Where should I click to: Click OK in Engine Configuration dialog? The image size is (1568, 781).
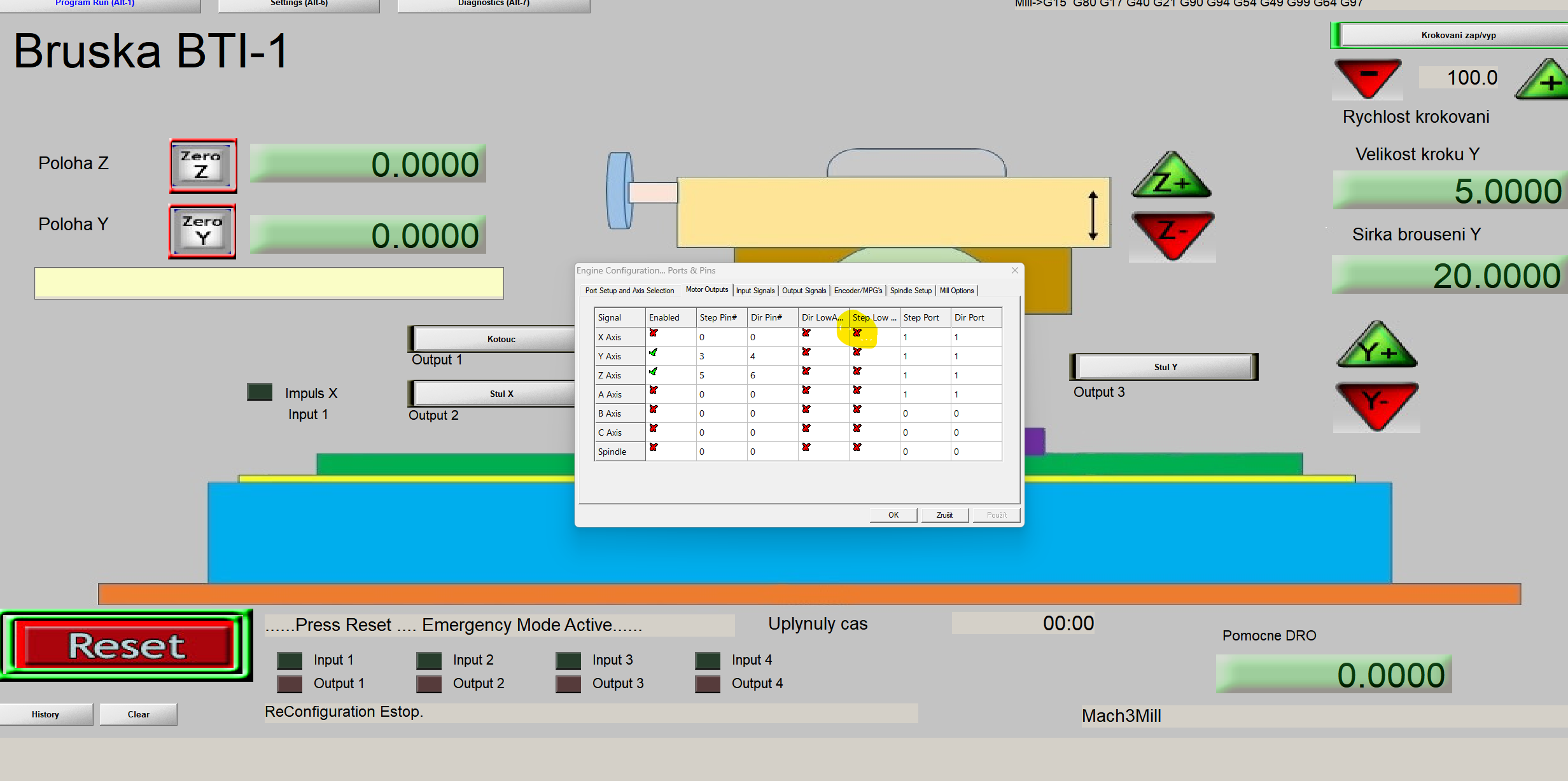(x=893, y=515)
